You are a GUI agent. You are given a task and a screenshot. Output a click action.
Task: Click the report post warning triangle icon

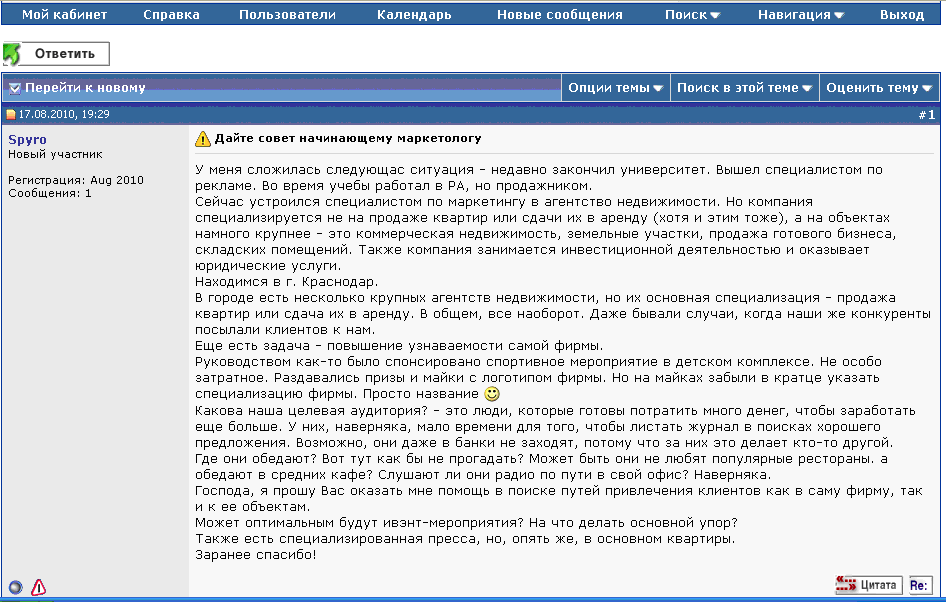[38, 587]
